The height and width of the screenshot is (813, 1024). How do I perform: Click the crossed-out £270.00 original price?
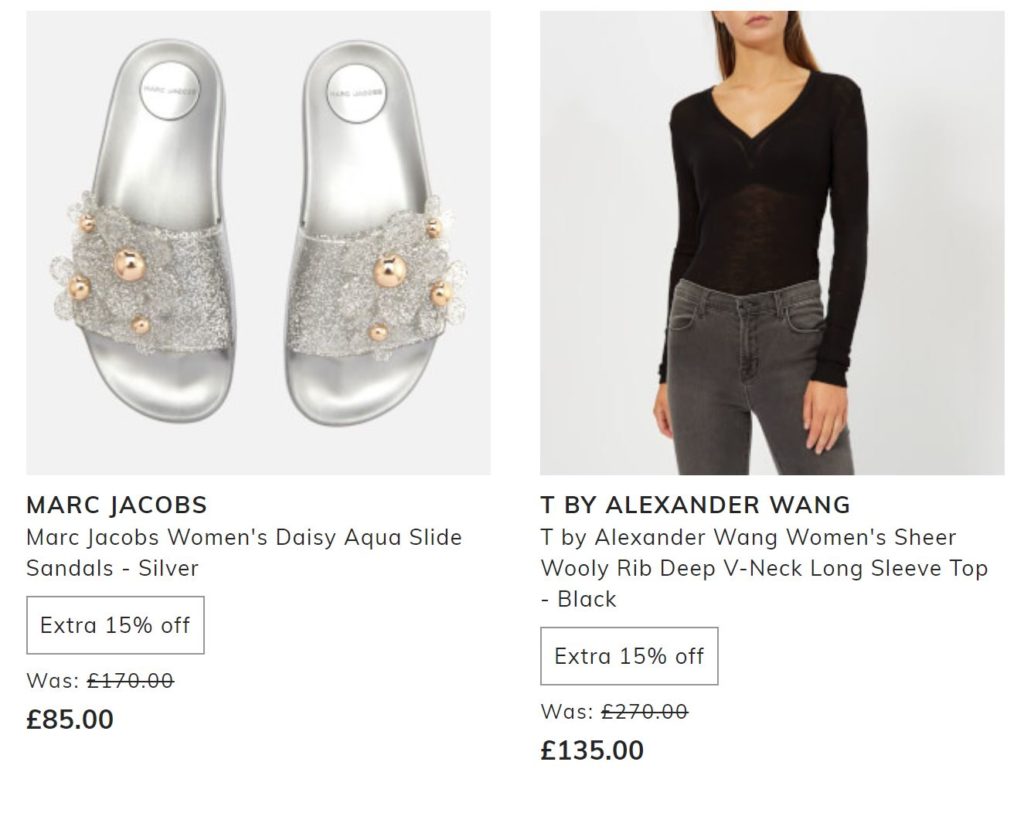tap(644, 712)
